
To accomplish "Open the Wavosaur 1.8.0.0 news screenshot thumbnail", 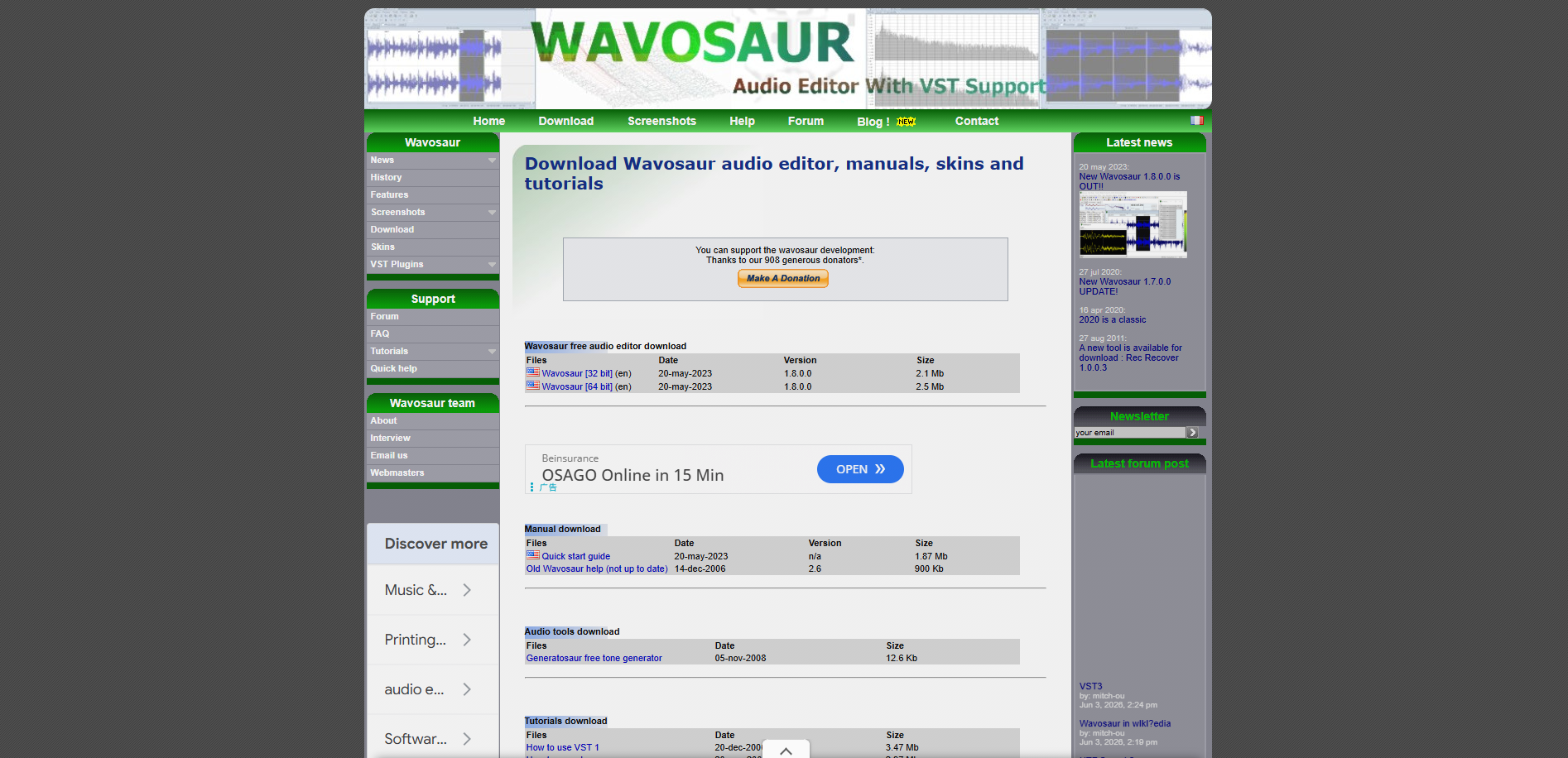I will coord(1133,224).
